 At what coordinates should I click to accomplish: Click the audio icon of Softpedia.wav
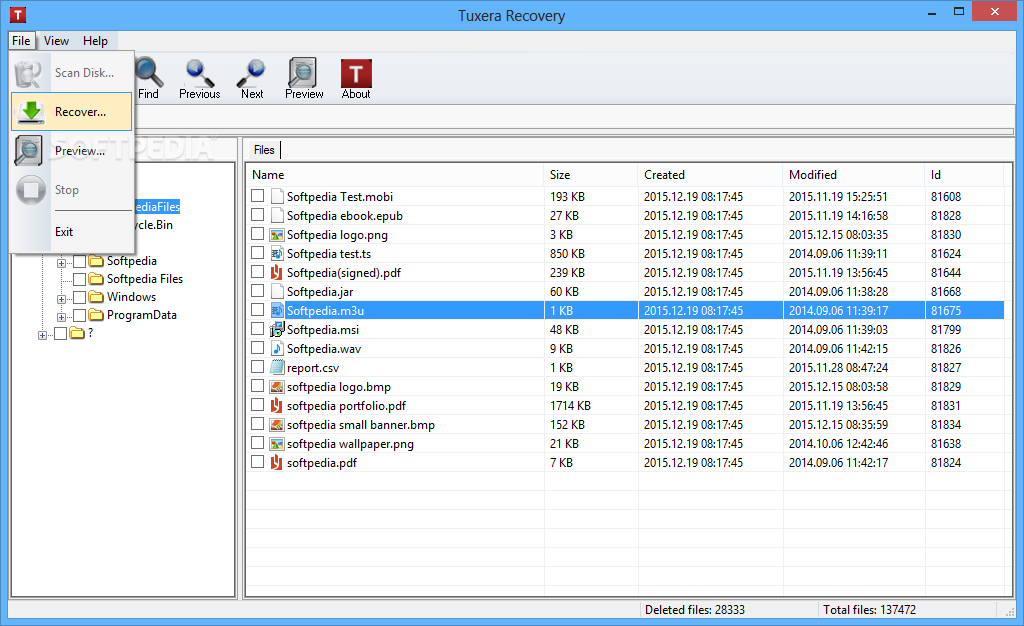[277, 348]
